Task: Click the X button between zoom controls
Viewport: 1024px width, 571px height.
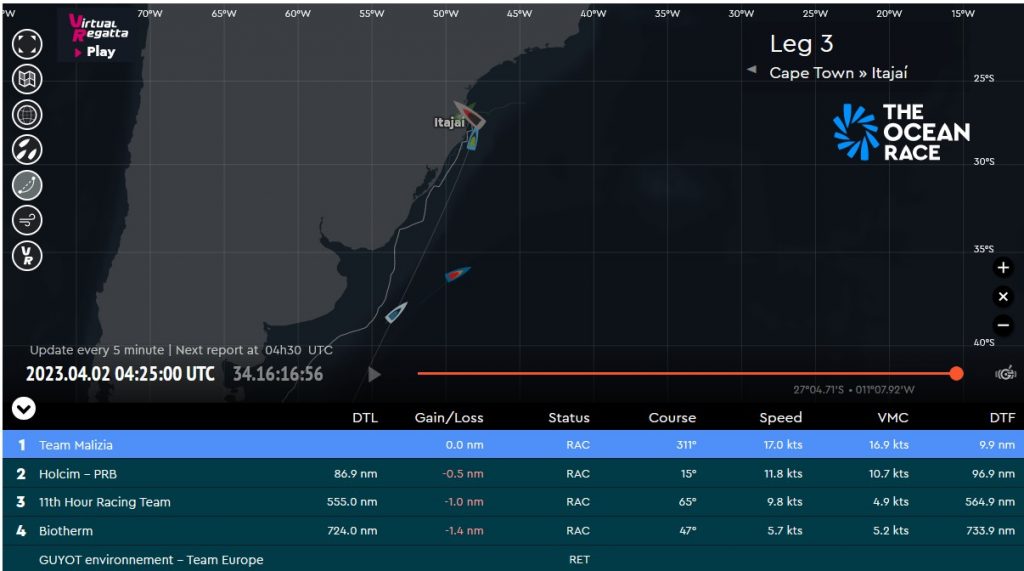Action: [1003, 297]
